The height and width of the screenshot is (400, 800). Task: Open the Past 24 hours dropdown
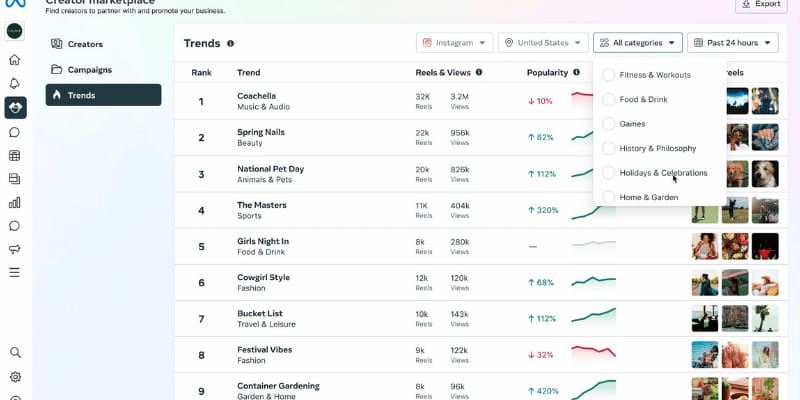pyautogui.click(x=733, y=43)
